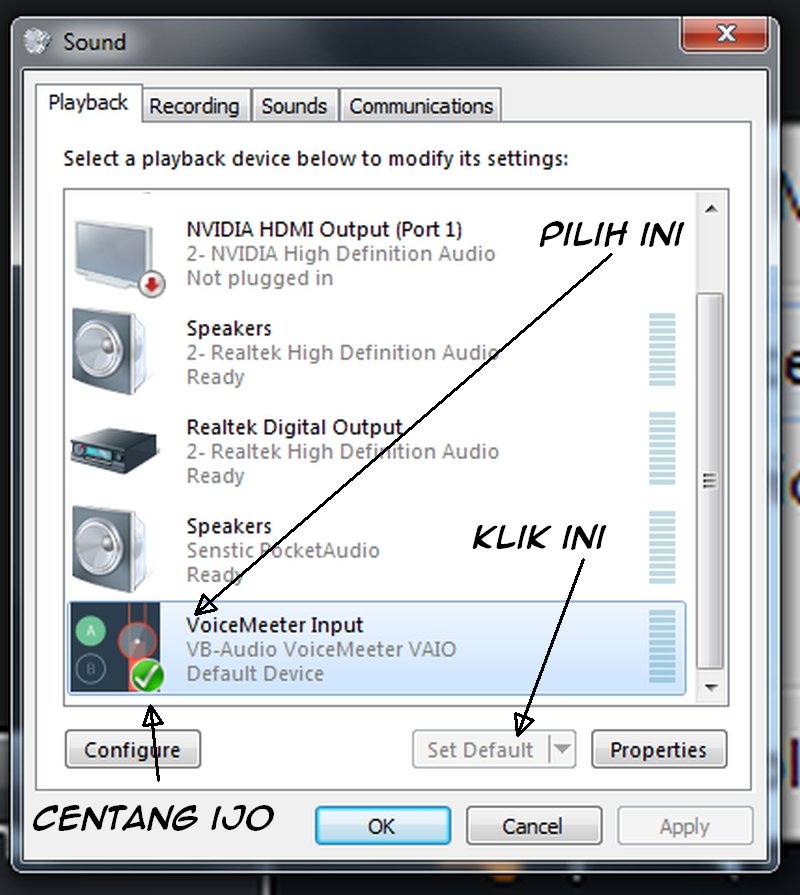Expand the Set Default dropdown arrow
This screenshot has width=800, height=895.
pyautogui.click(x=562, y=749)
